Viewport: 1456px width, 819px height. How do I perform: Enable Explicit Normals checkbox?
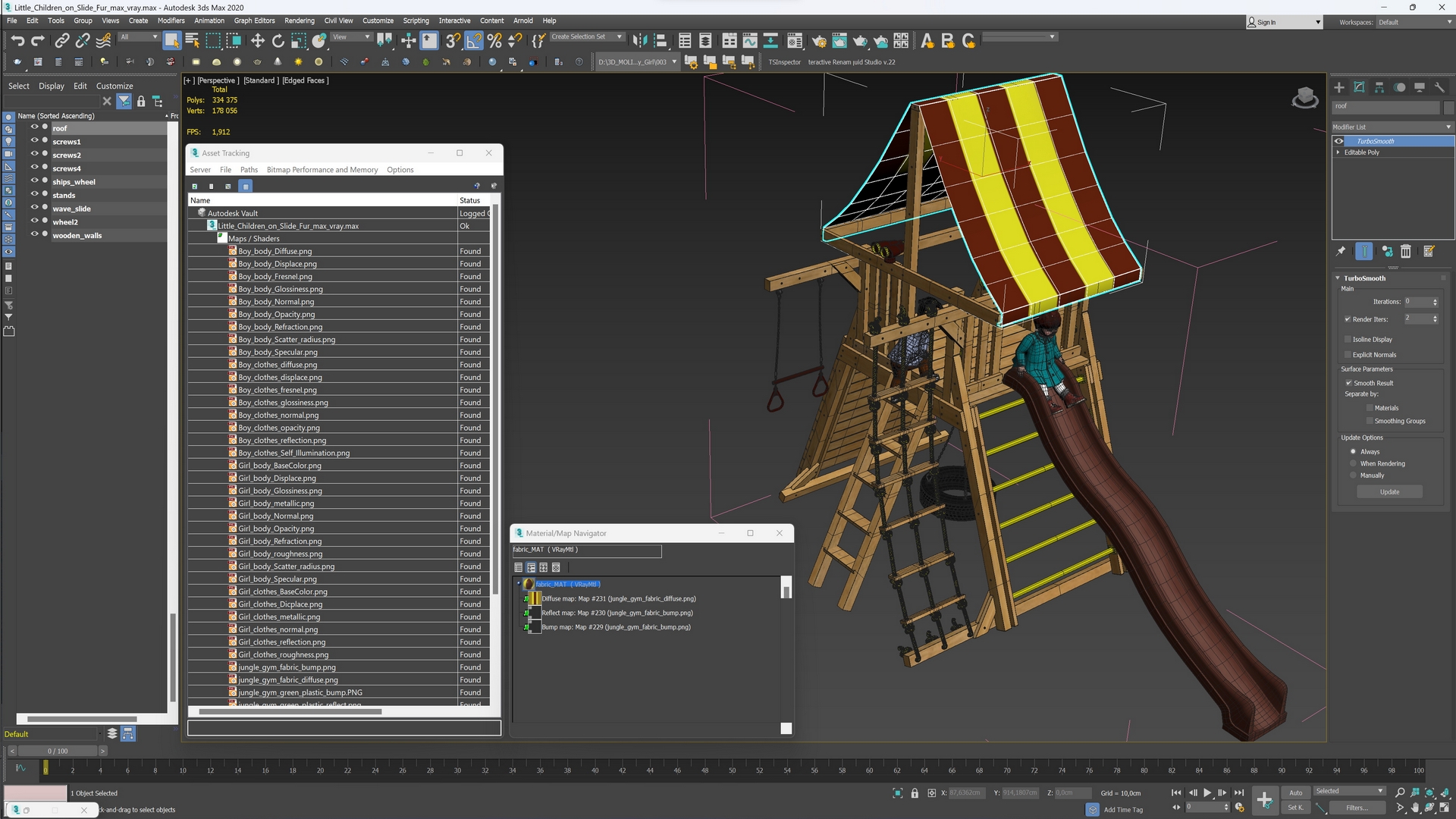(x=1348, y=355)
